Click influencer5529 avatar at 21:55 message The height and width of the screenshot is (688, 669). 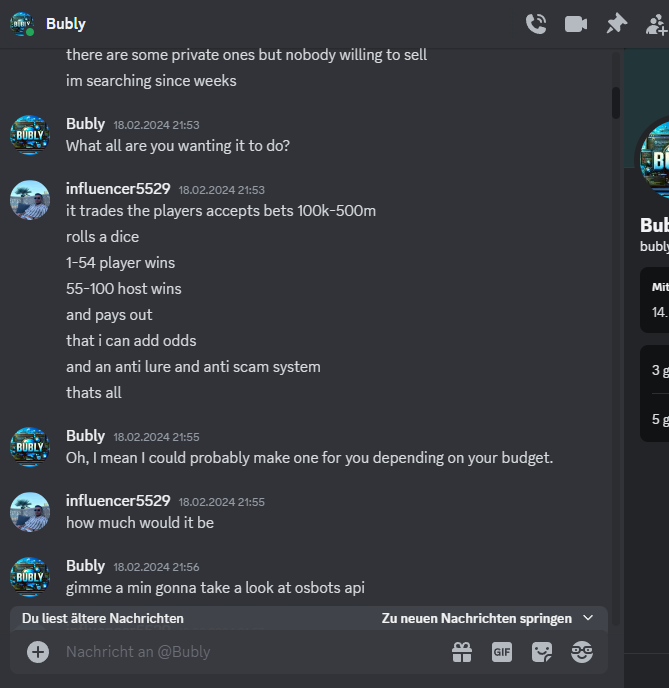(x=30, y=512)
